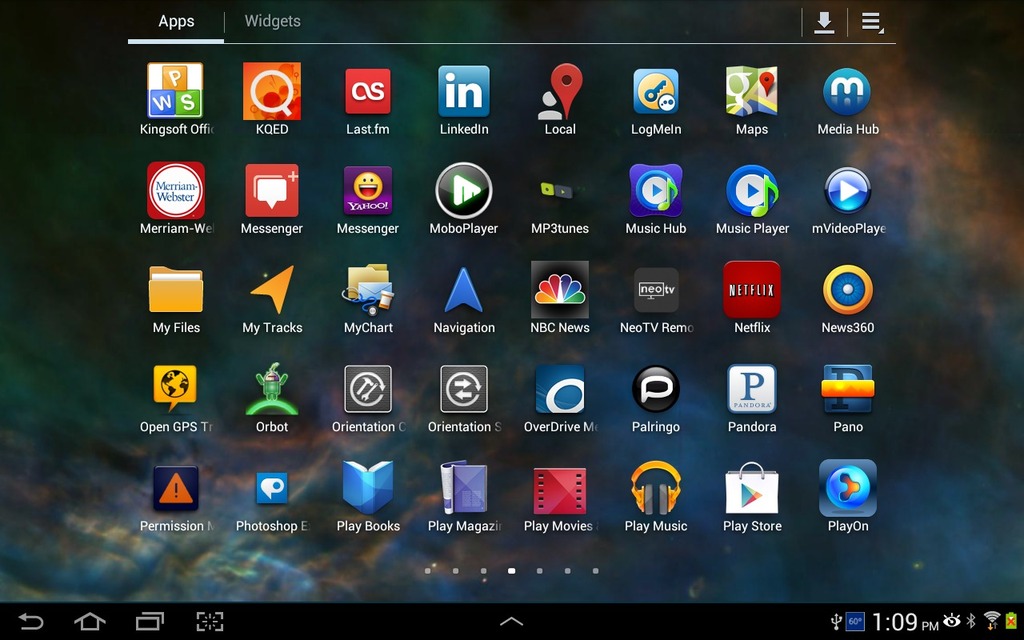Show downloaded apps via download icon
The height and width of the screenshot is (640, 1024).
[x=824, y=22]
